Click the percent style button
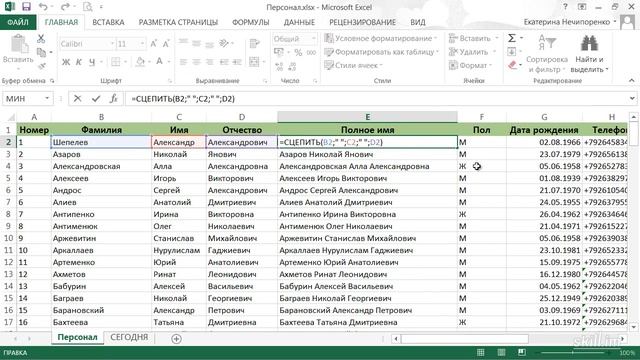This screenshot has width=640, height=360. 298,53
